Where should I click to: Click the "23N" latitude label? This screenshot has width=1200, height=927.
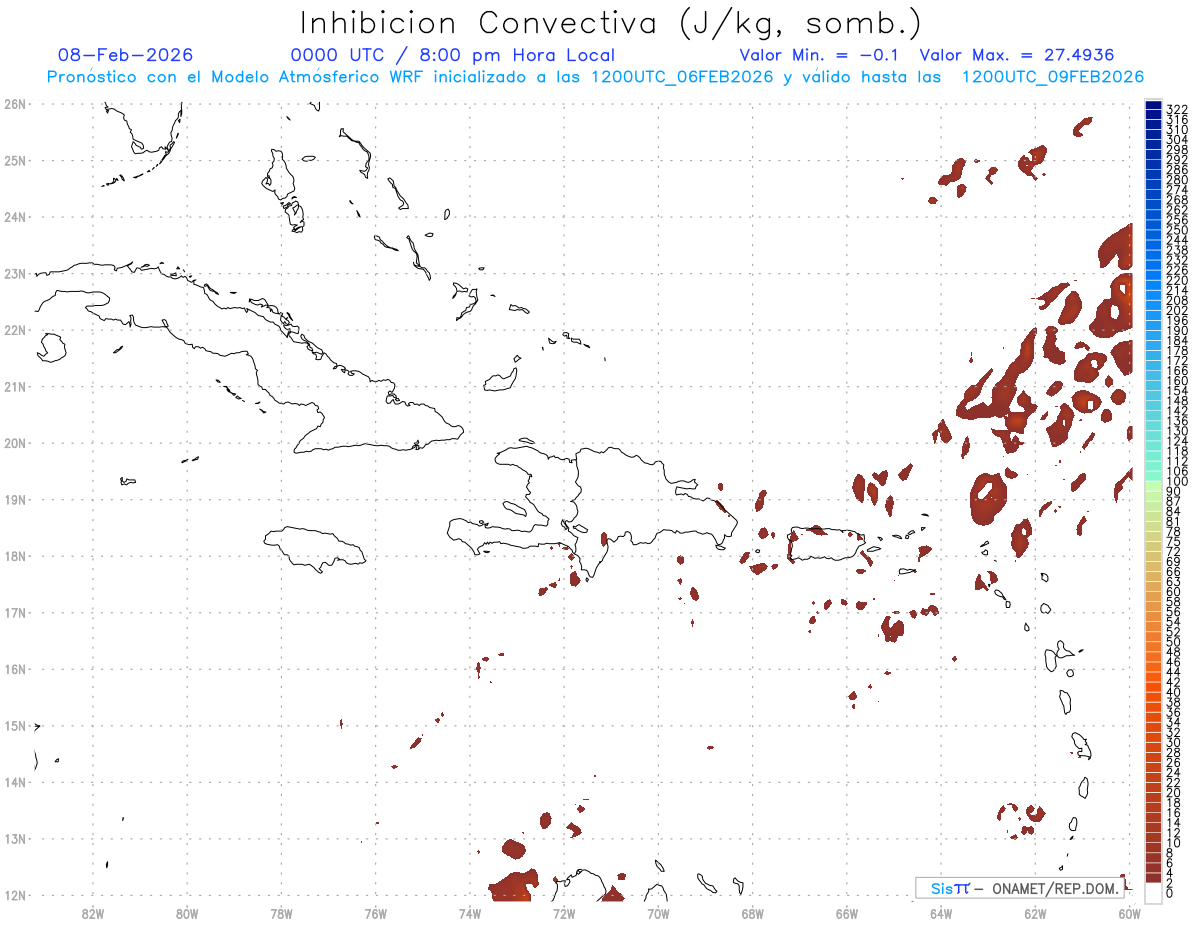pyautogui.click(x=14, y=273)
